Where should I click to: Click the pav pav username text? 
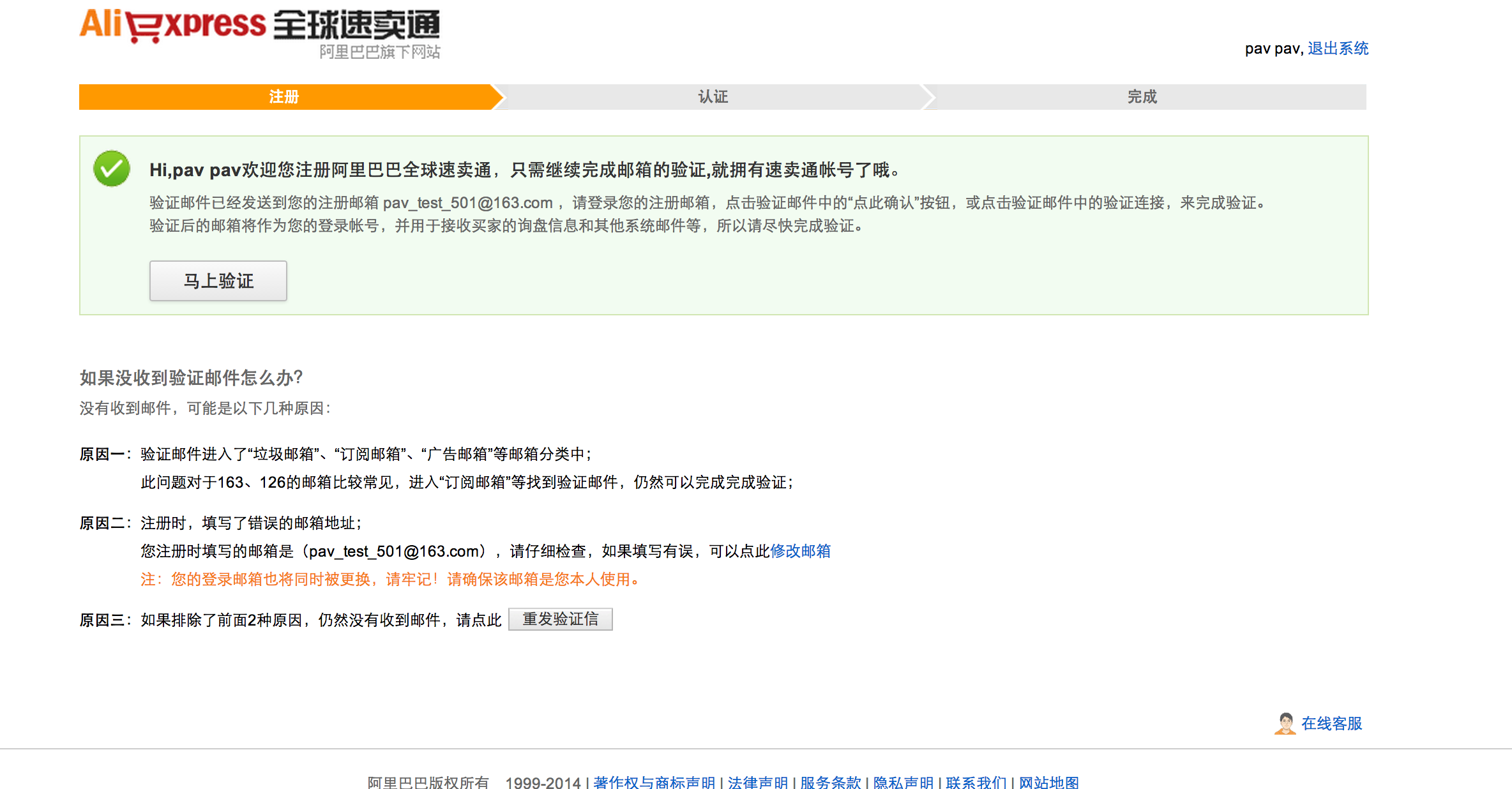[1272, 49]
